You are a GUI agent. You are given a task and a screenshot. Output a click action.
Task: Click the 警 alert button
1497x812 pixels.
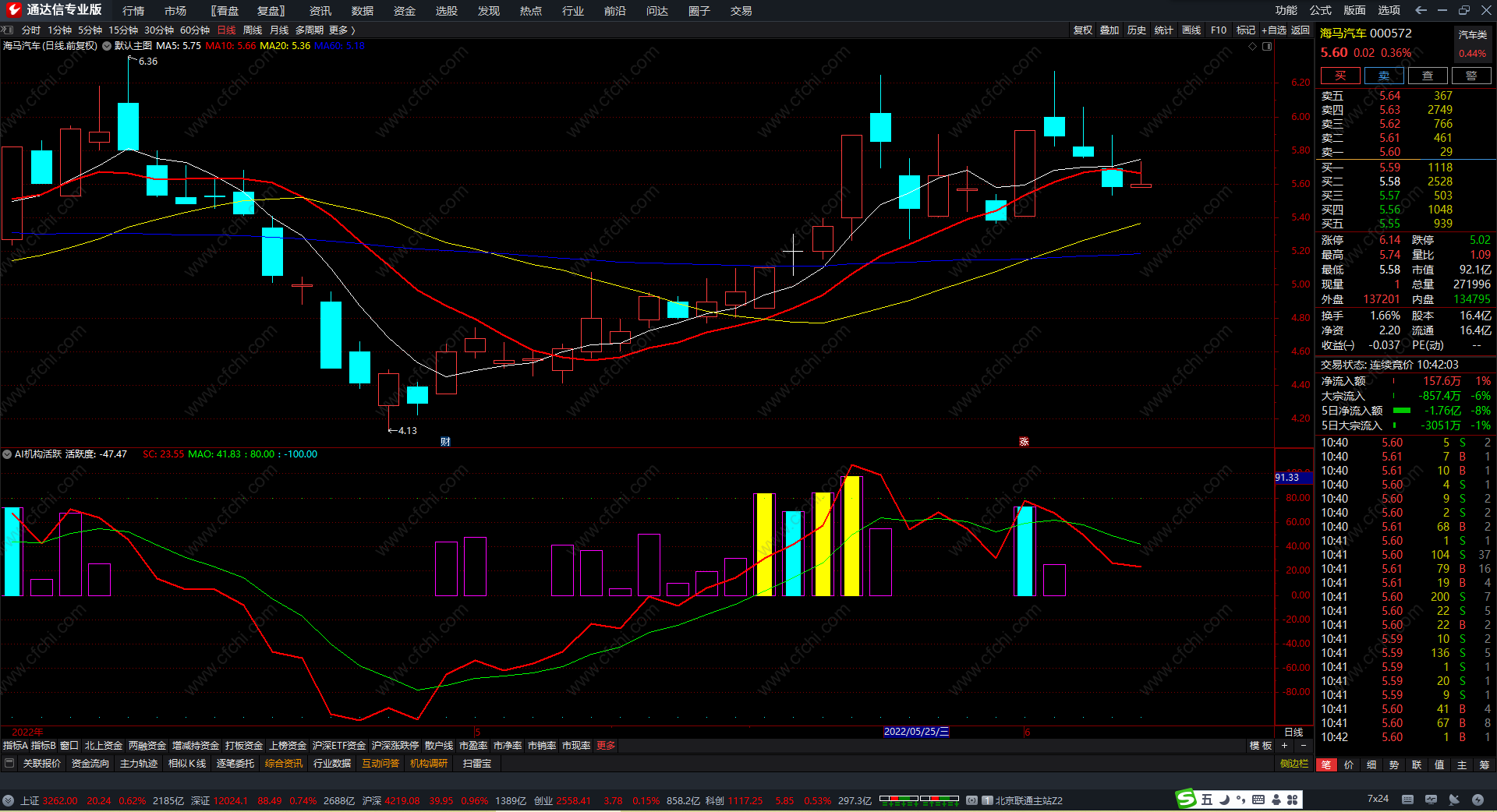tap(1471, 76)
